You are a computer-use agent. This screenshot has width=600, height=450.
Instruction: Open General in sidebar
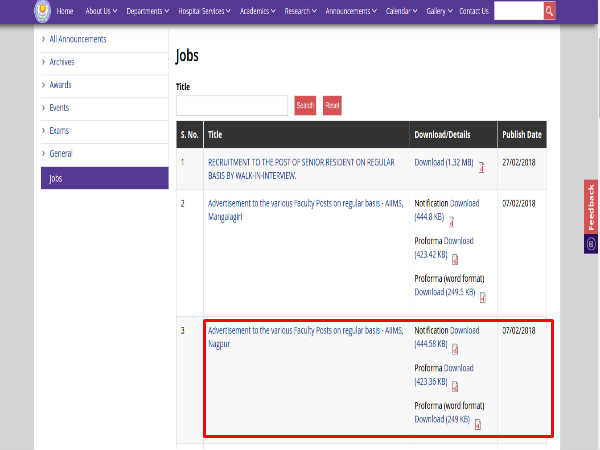(60, 153)
